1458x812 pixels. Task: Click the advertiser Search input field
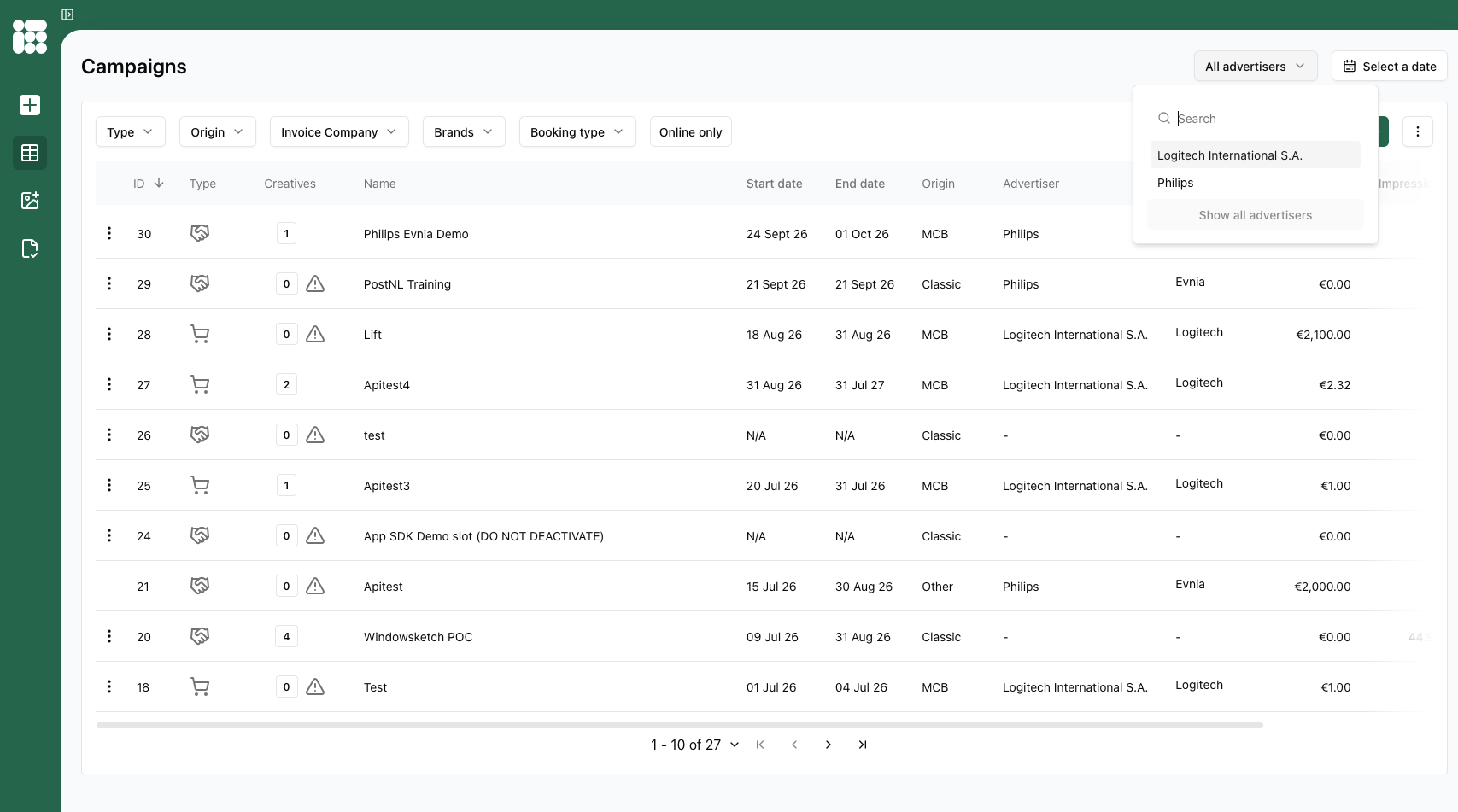tap(1264, 119)
